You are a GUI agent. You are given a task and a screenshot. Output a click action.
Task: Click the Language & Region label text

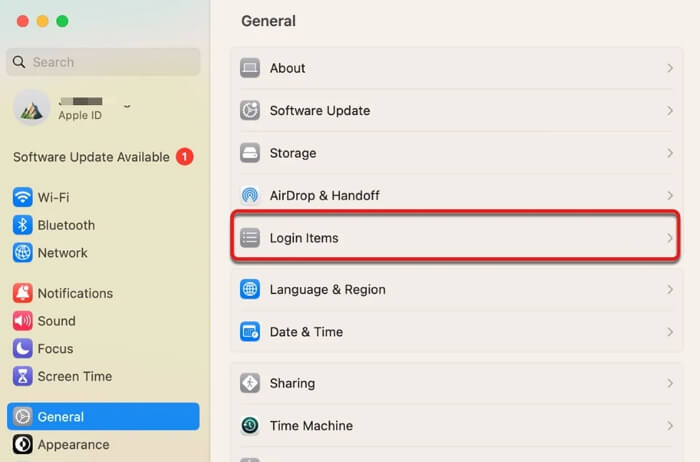point(327,289)
